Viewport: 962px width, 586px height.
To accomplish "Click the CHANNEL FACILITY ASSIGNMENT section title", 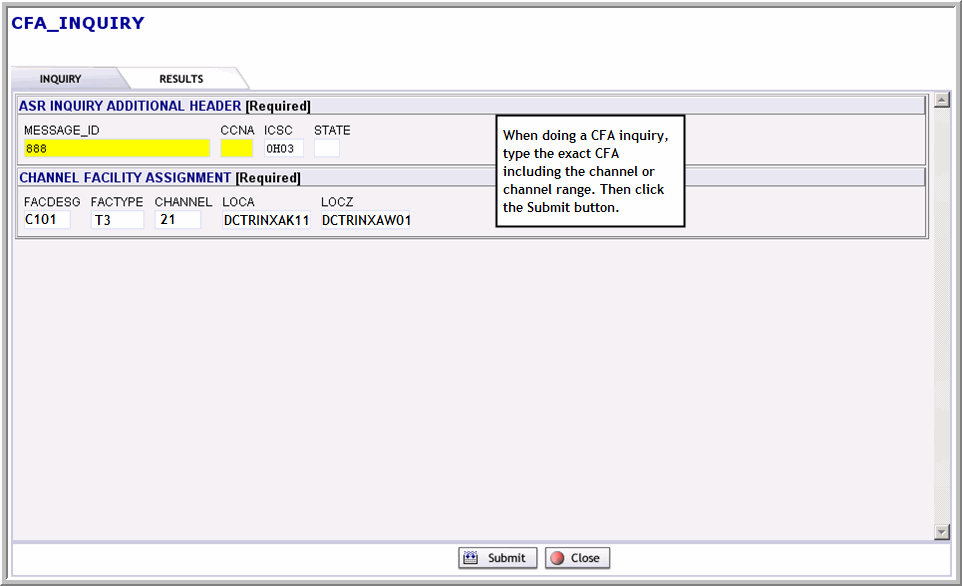I will click(x=125, y=178).
